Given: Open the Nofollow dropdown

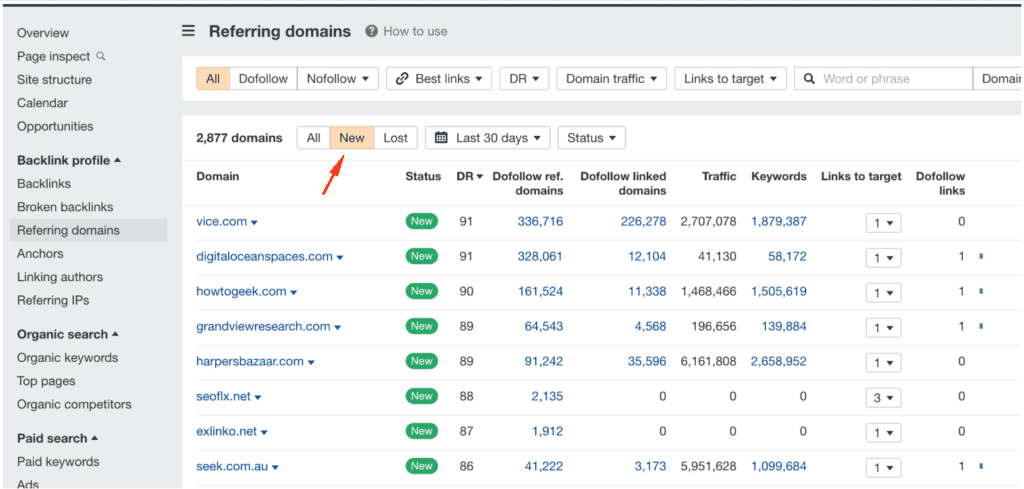Looking at the screenshot, I should (x=338, y=79).
